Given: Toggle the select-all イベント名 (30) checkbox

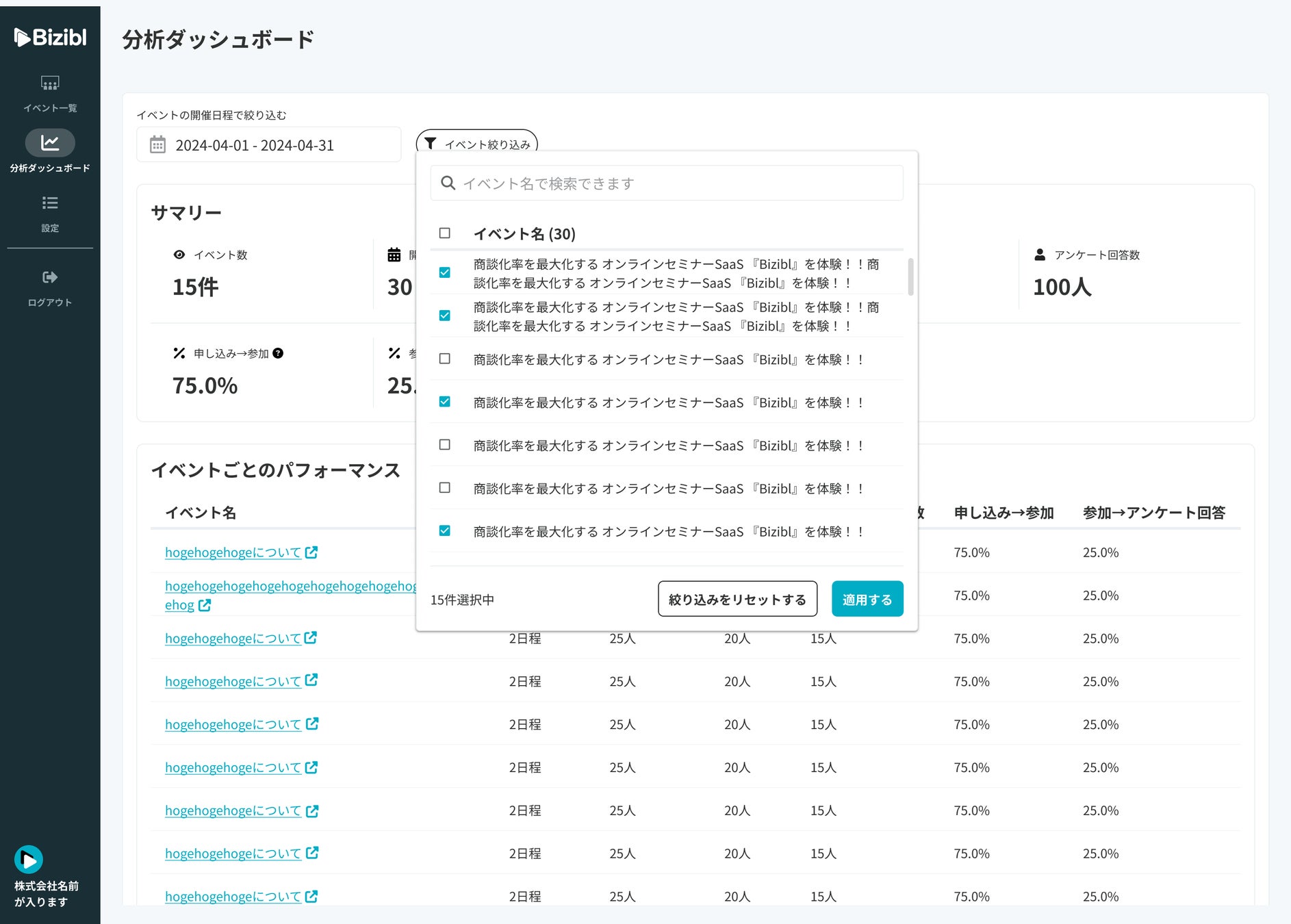Looking at the screenshot, I should coord(445,233).
